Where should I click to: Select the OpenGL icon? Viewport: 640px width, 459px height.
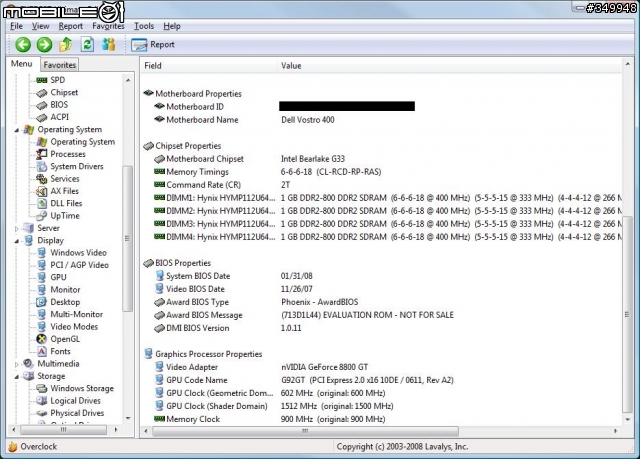[42, 339]
